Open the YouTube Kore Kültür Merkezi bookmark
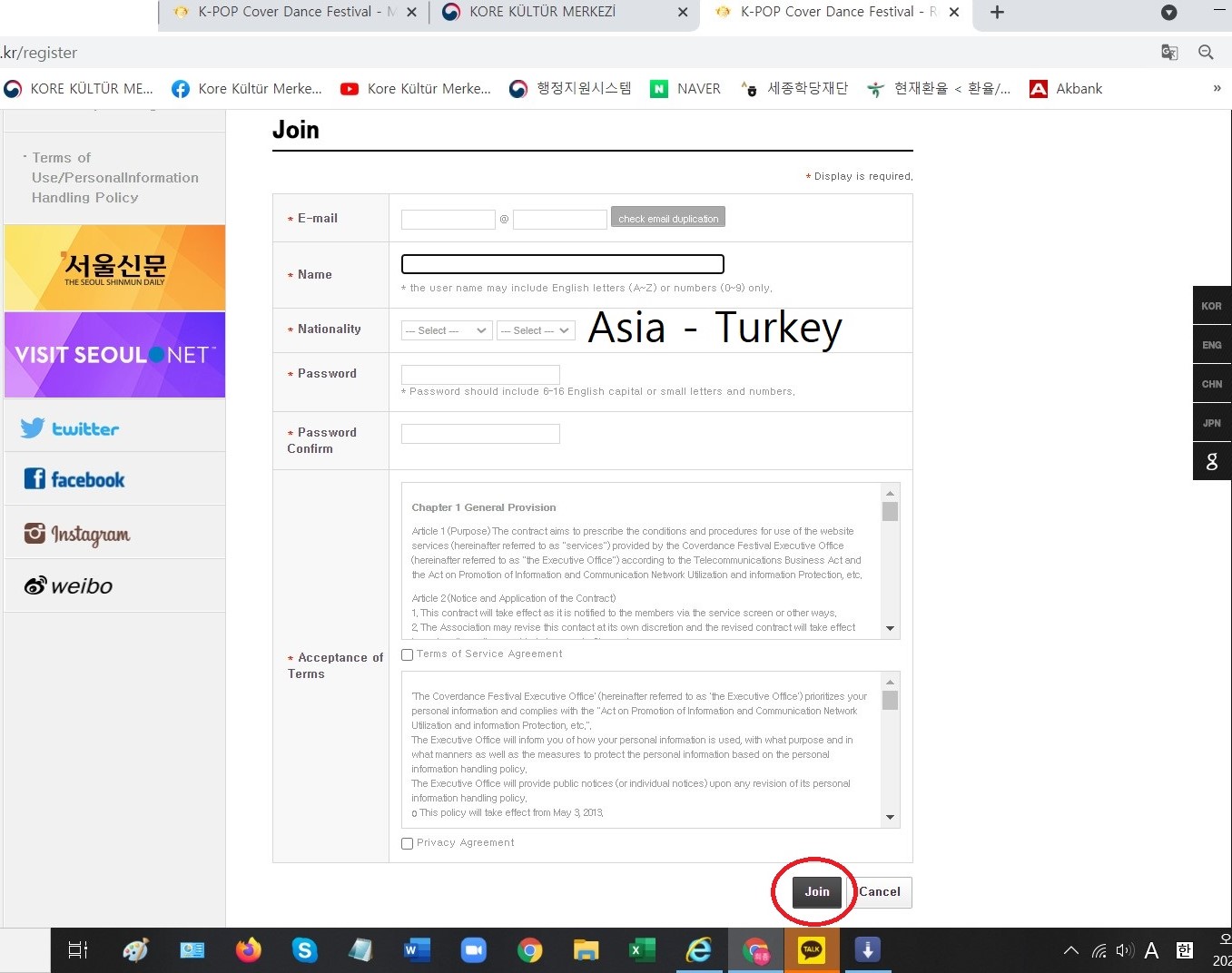Image resolution: width=1232 pixels, height=973 pixels. tap(416, 88)
